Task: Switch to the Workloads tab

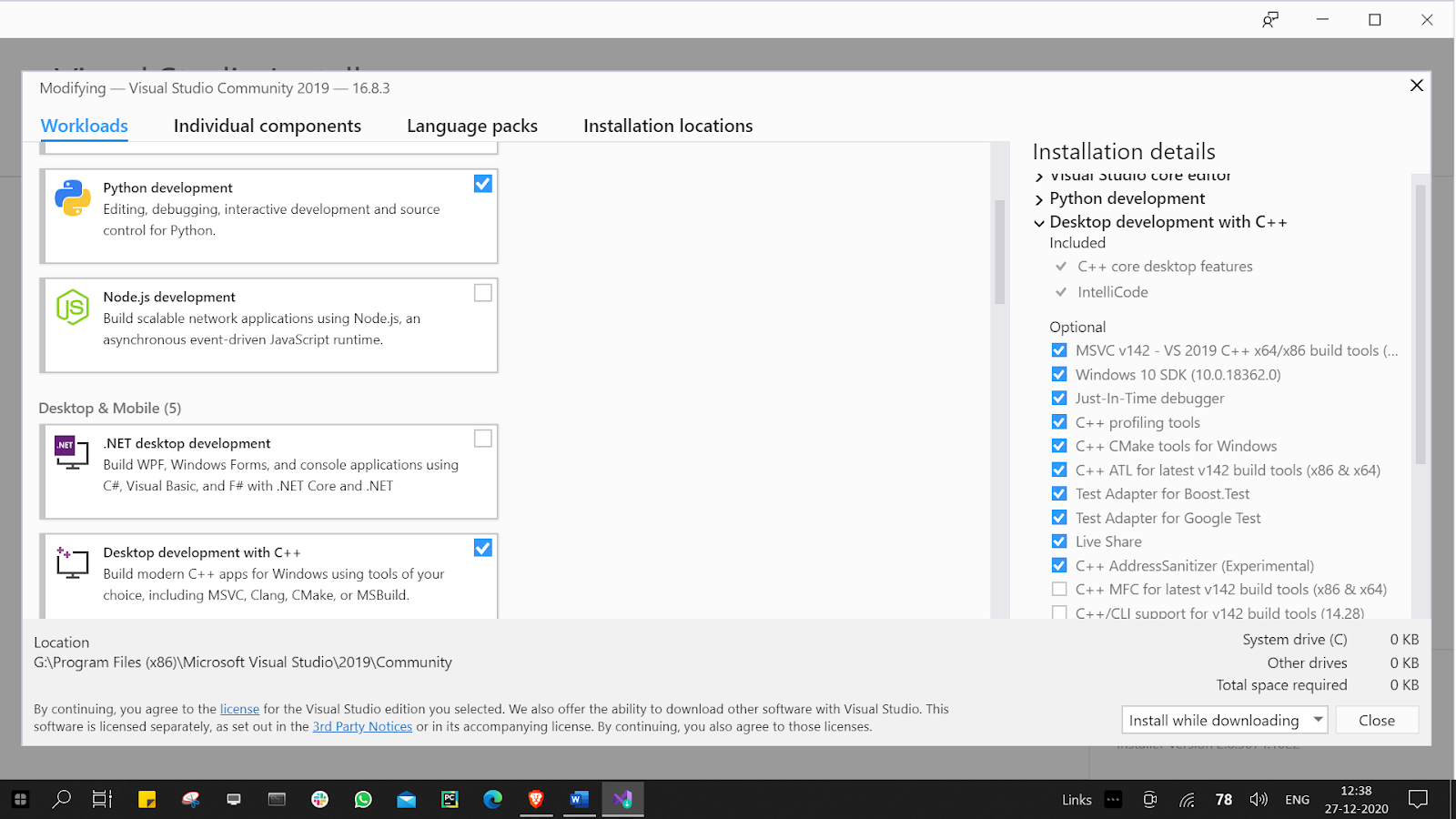Action: 85,126
